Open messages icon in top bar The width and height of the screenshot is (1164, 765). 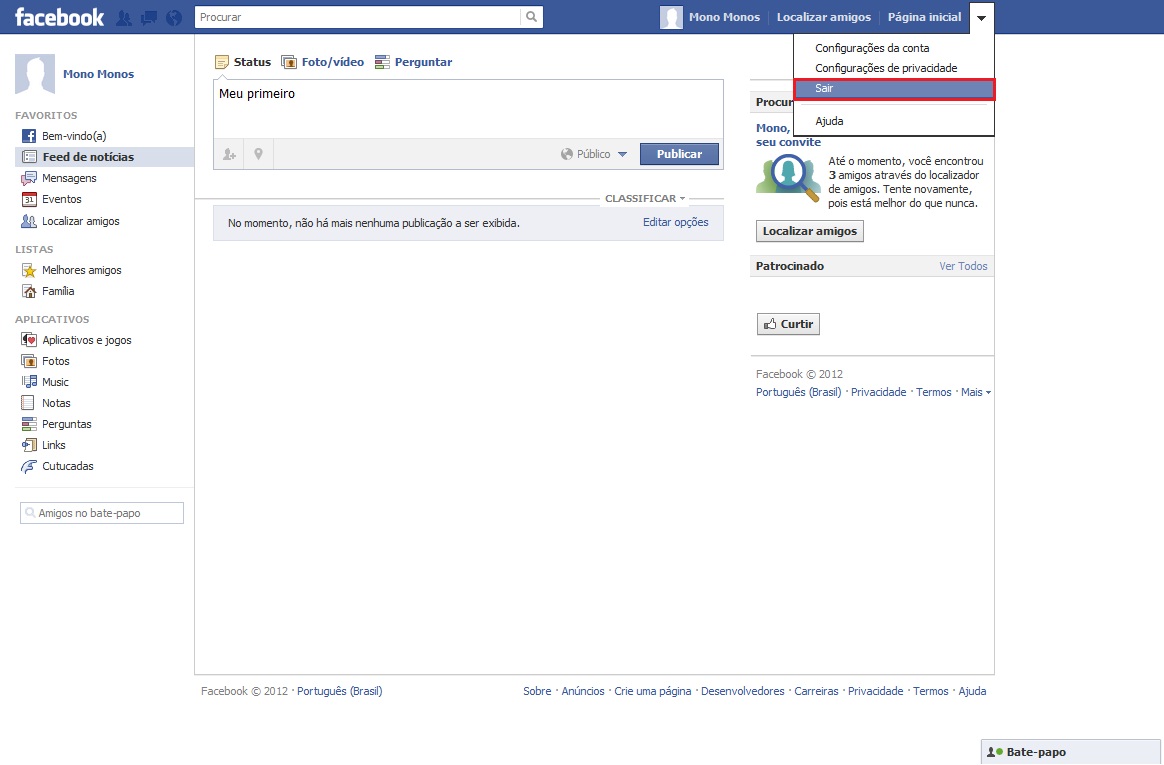[x=149, y=18]
